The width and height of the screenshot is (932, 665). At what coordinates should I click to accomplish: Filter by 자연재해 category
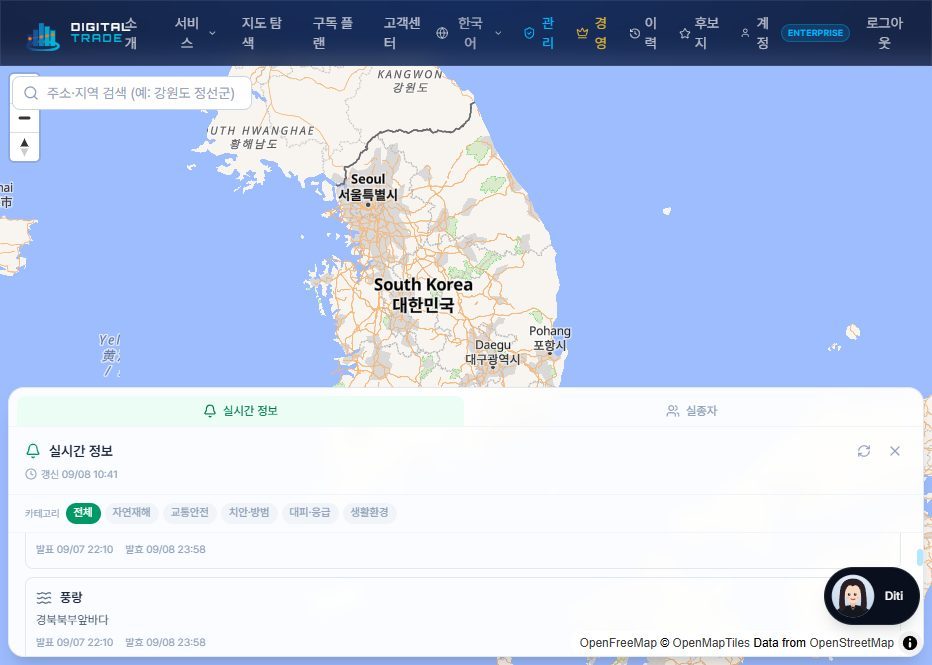[x=131, y=513]
